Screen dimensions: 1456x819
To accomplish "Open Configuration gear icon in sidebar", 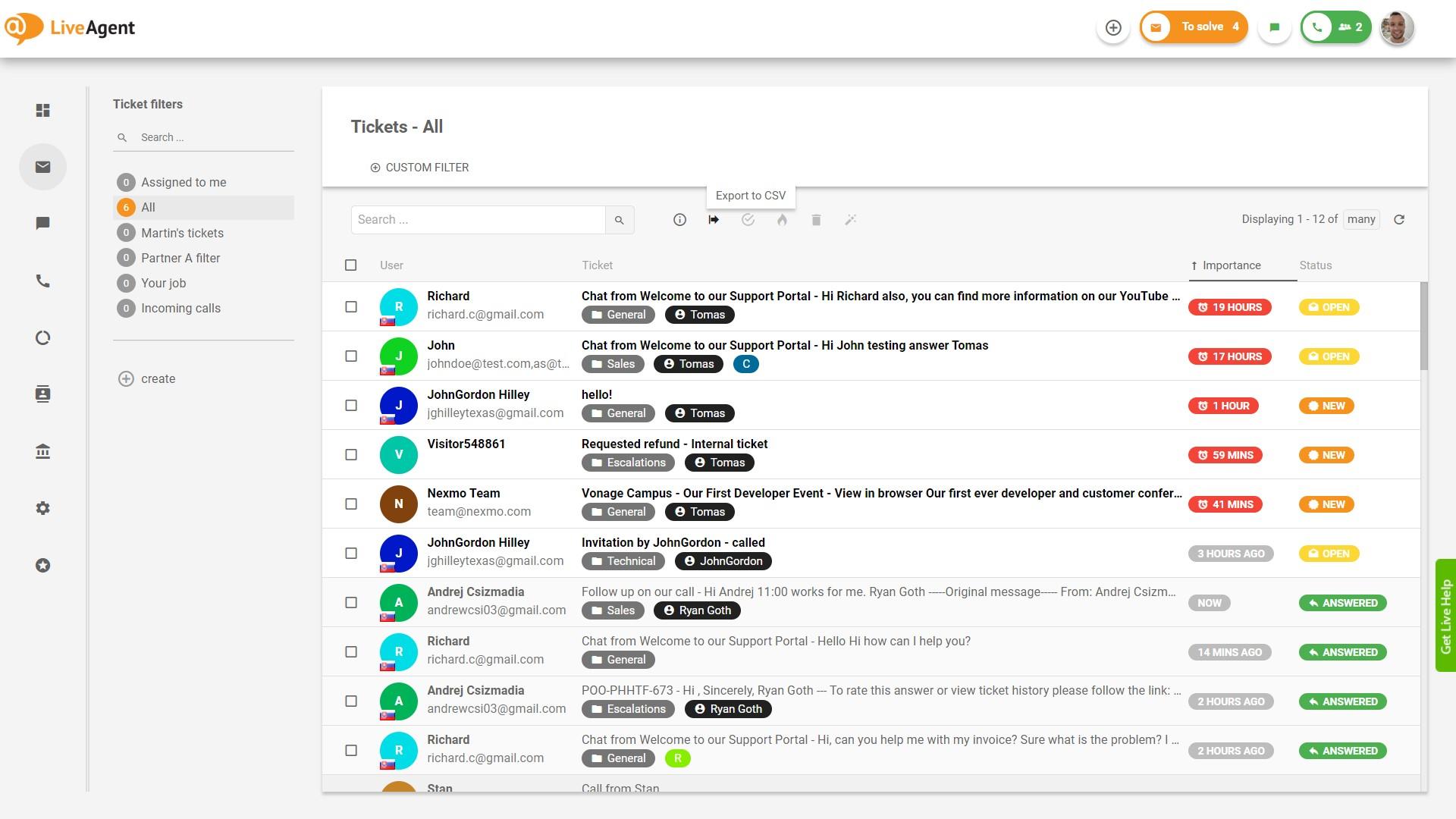I will [x=43, y=509].
